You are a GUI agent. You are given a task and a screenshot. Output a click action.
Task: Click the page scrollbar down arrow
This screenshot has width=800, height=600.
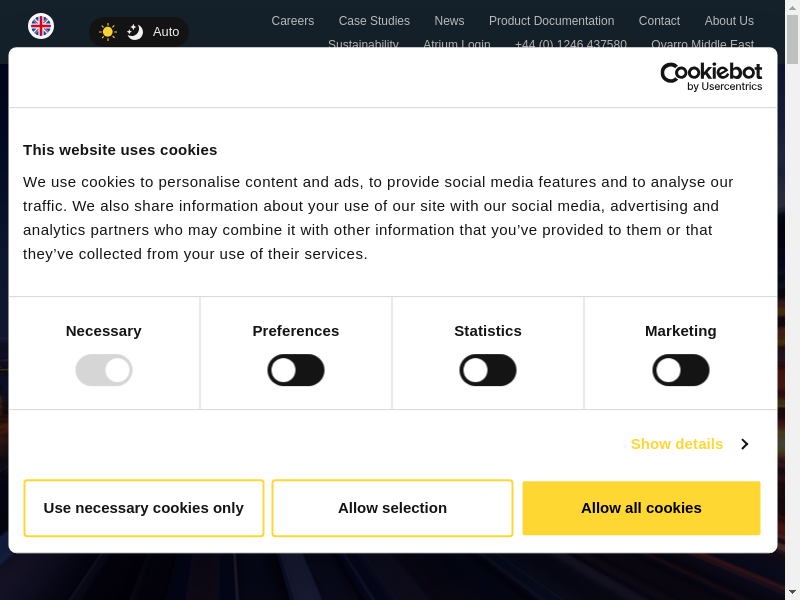point(792,592)
